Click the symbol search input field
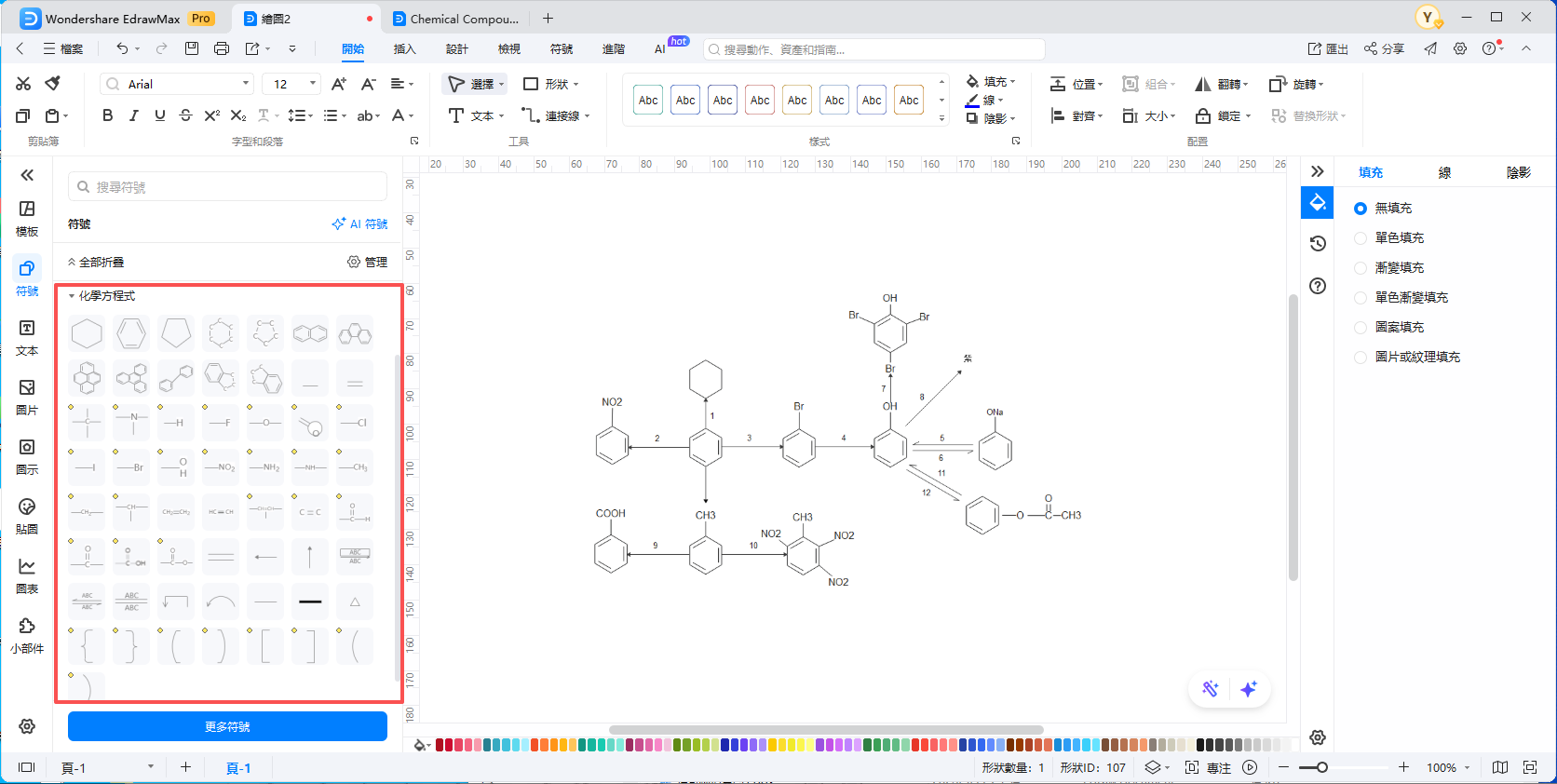The width and height of the screenshot is (1557, 784). coord(227,187)
